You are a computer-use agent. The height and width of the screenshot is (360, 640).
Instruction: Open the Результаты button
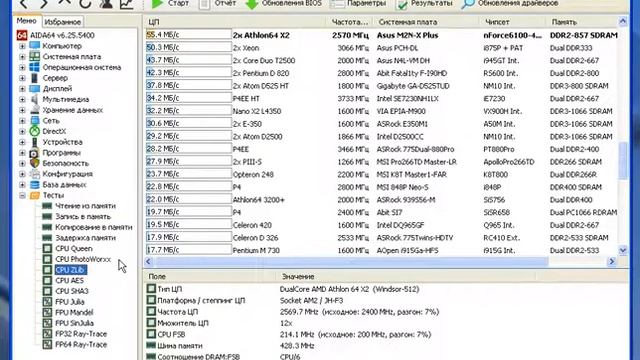[x=425, y=3]
